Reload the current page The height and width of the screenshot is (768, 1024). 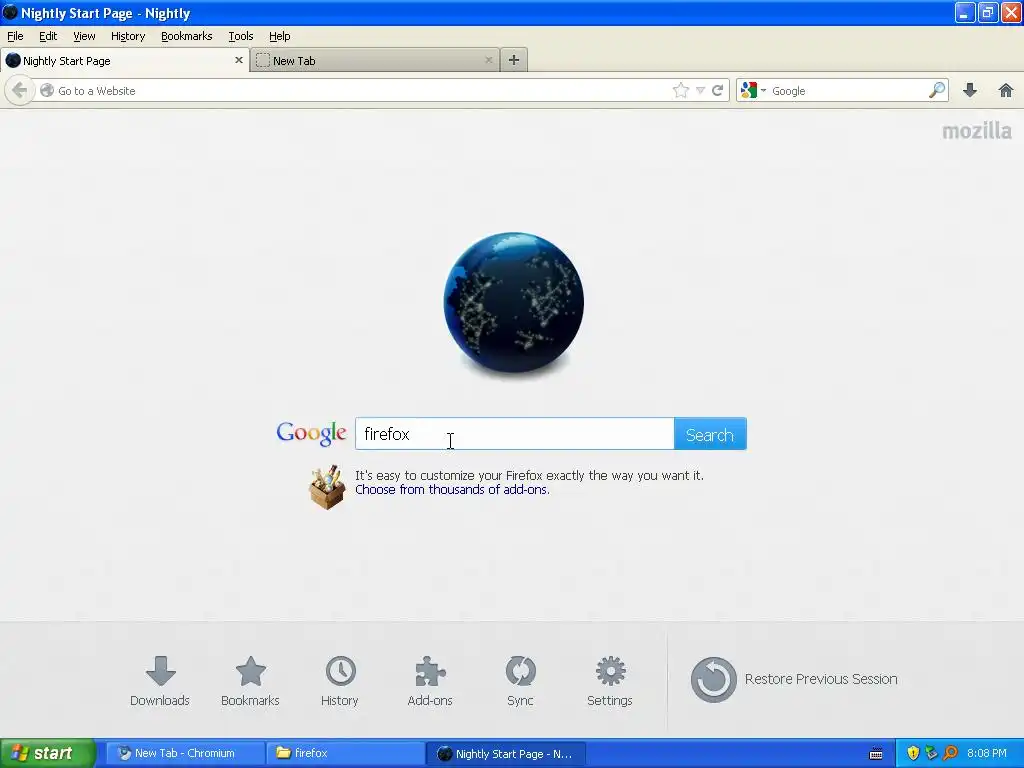(x=717, y=91)
